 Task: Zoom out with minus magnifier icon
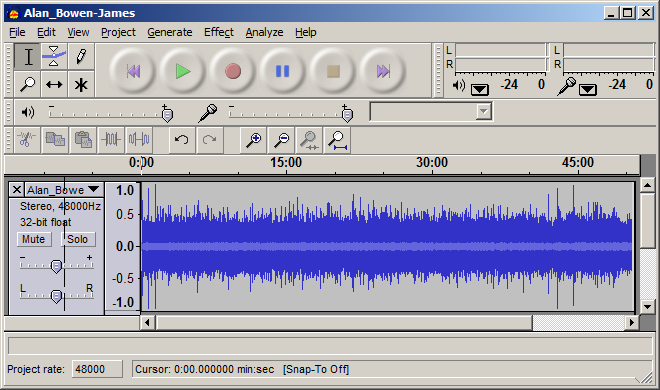tap(282, 140)
